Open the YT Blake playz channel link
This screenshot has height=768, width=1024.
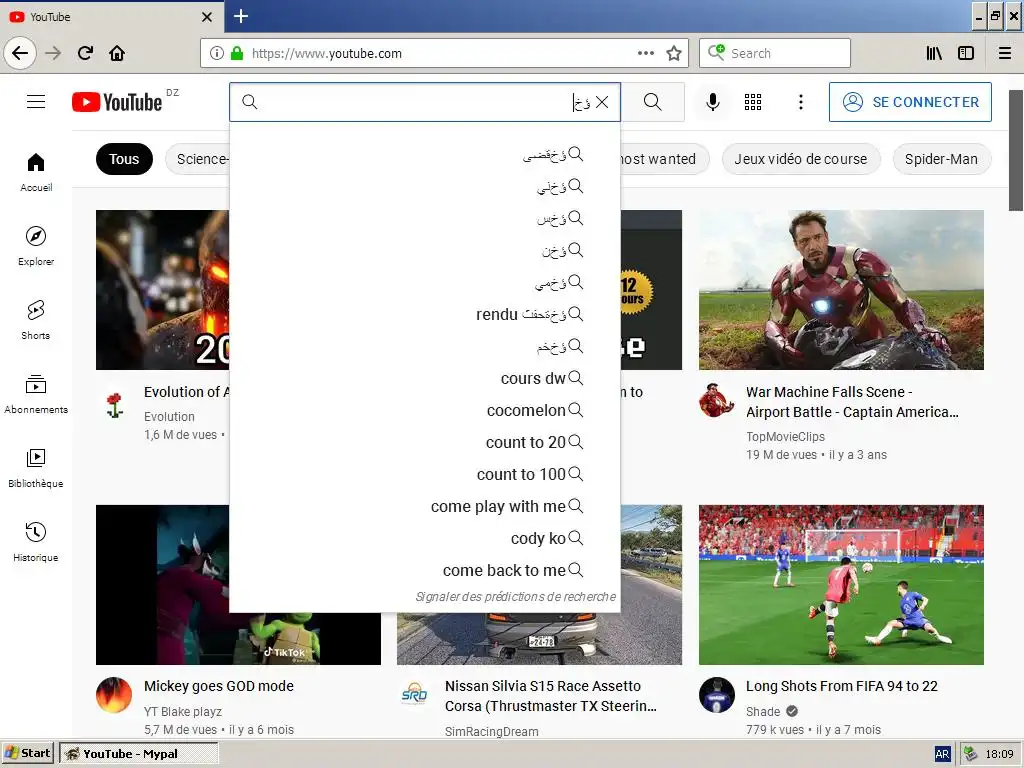pyautogui.click(x=183, y=711)
